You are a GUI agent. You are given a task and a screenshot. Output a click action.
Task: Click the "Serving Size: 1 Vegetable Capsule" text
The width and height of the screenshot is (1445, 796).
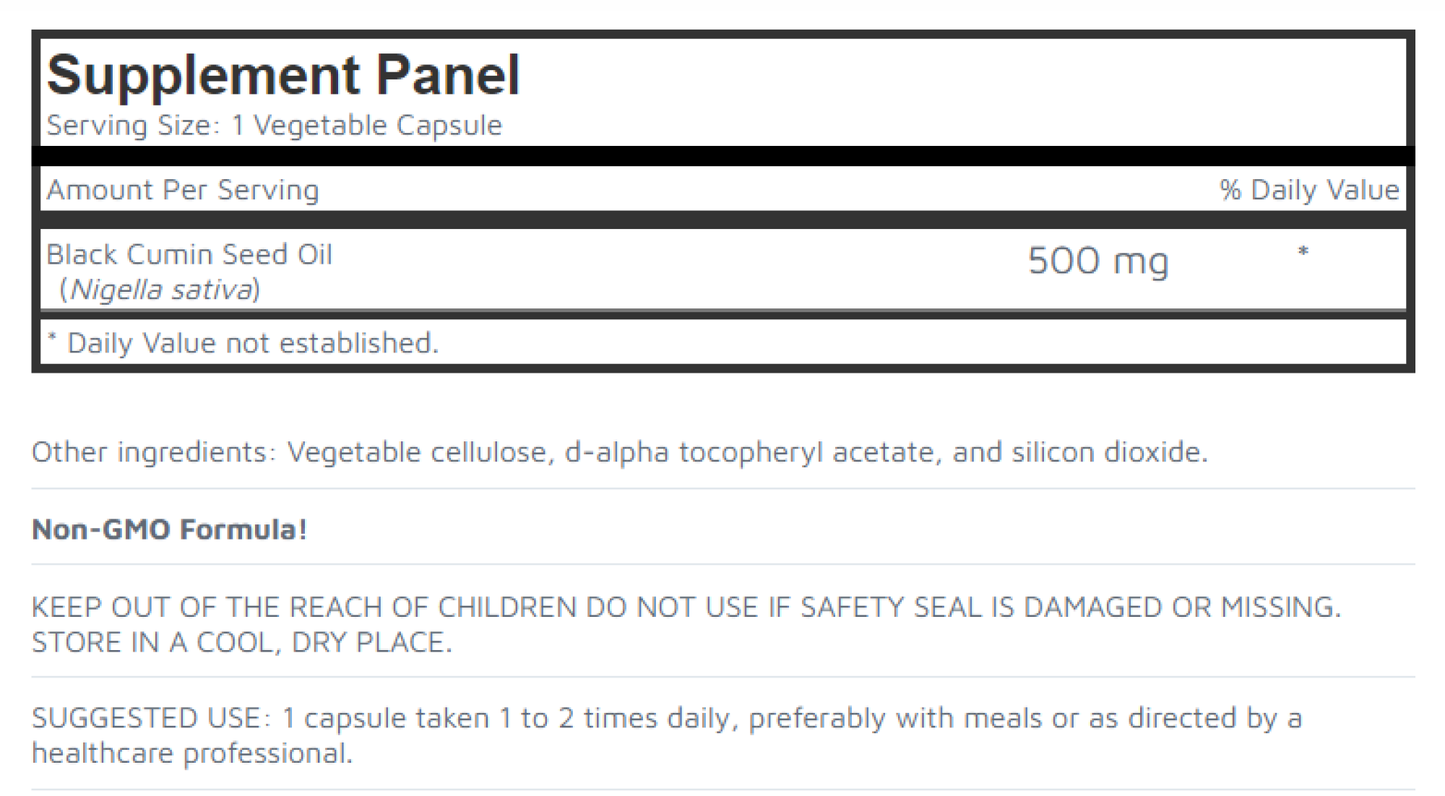click(x=274, y=126)
